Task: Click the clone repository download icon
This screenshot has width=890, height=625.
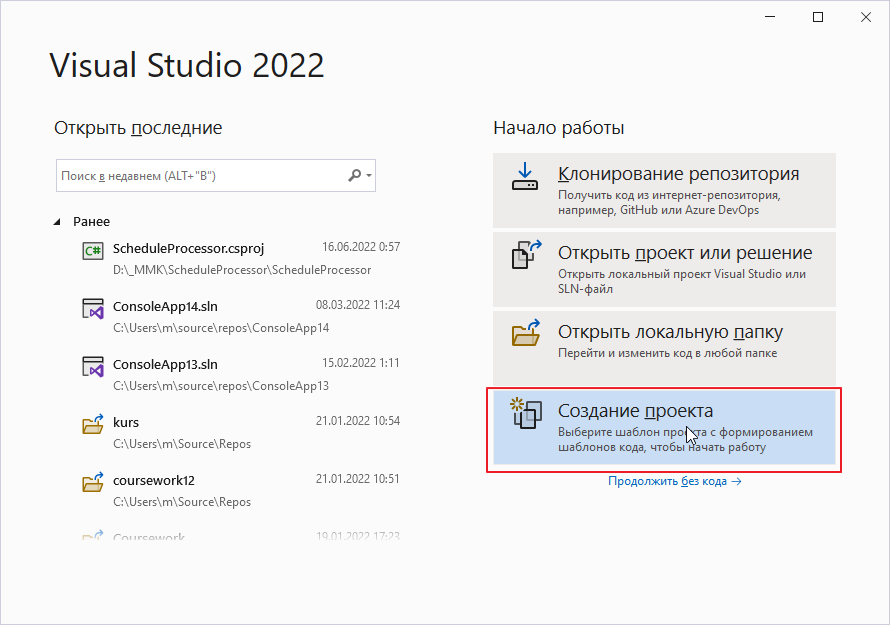Action: tap(525, 177)
